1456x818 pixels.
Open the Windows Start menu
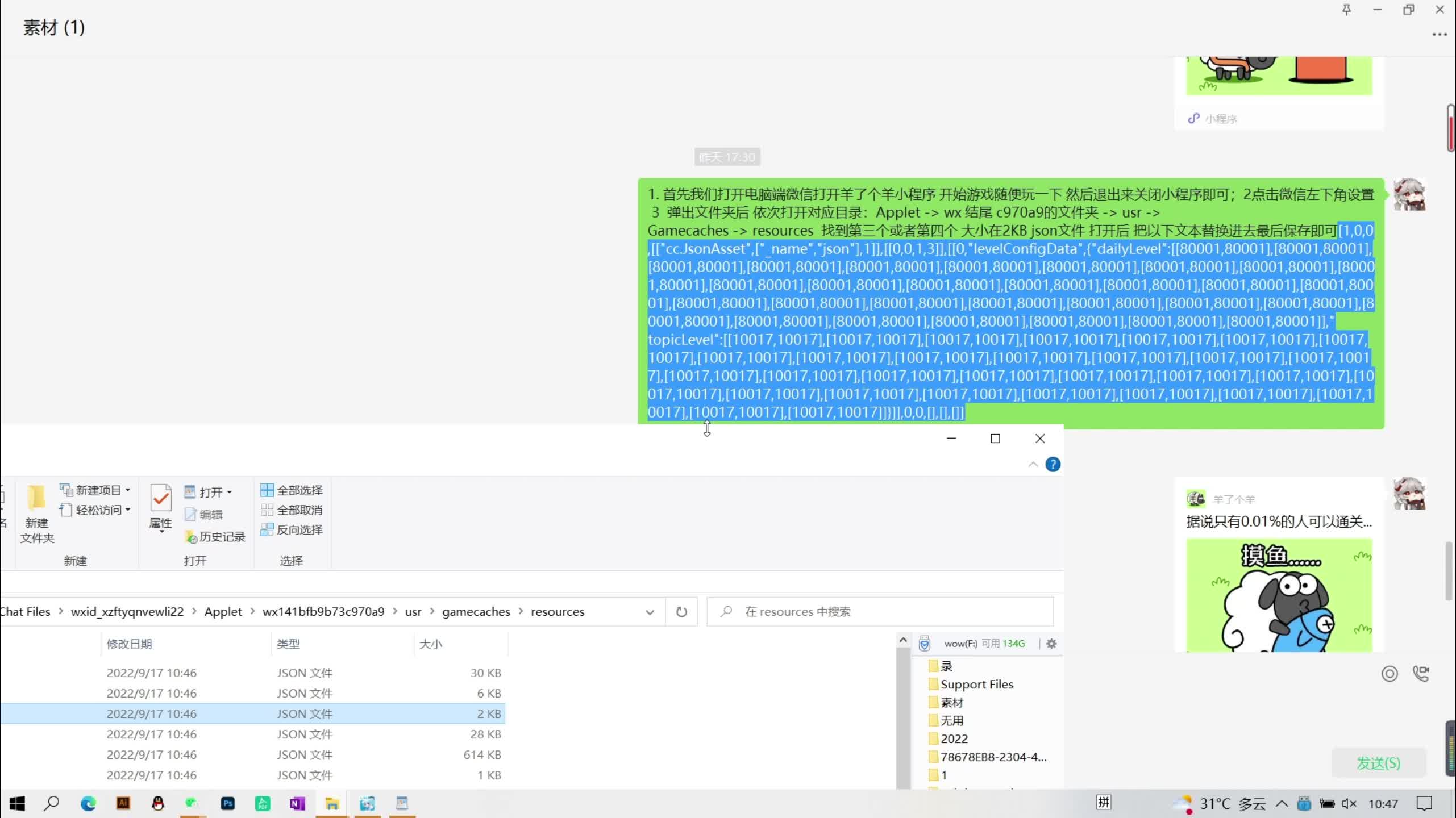pyautogui.click(x=17, y=803)
